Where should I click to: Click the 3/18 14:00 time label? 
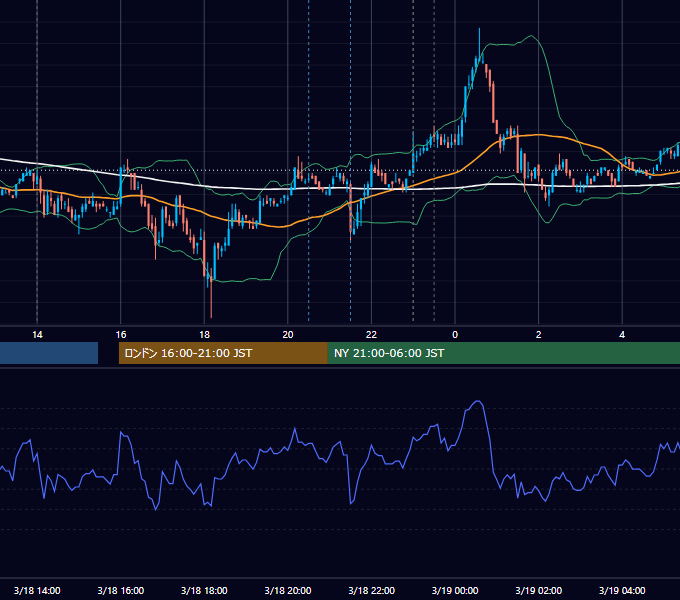(37, 590)
